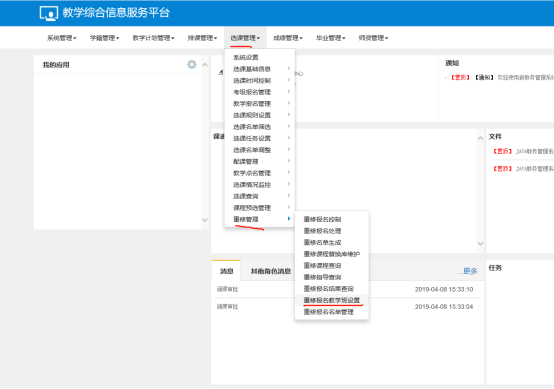Open the 教学计划管理 top menu

tap(153, 38)
